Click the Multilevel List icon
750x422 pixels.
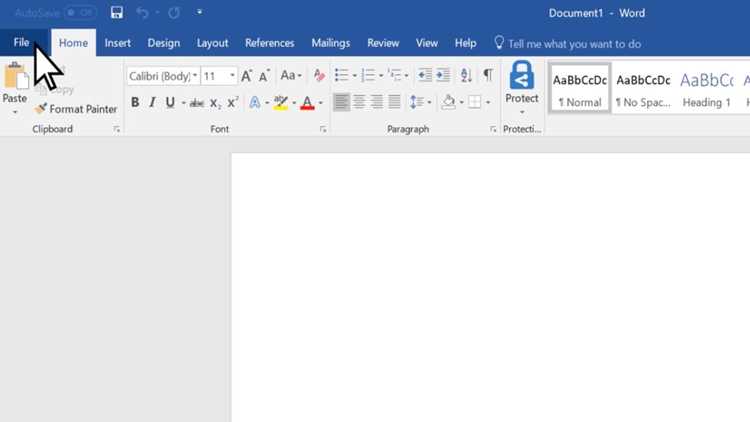[x=395, y=75]
